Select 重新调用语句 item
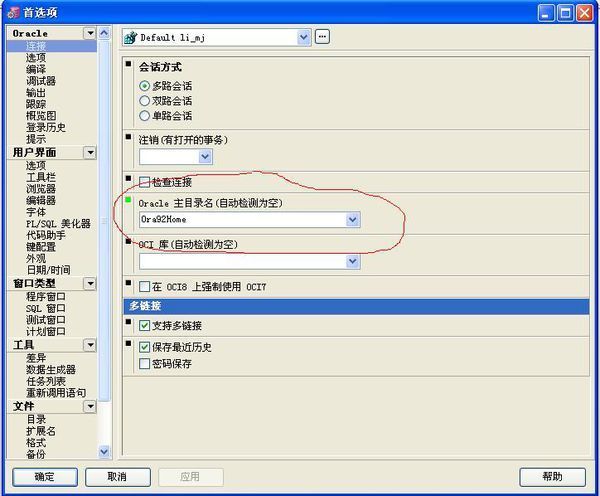This screenshot has width=600, height=496. pyautogui.click(x=56, y=393)
